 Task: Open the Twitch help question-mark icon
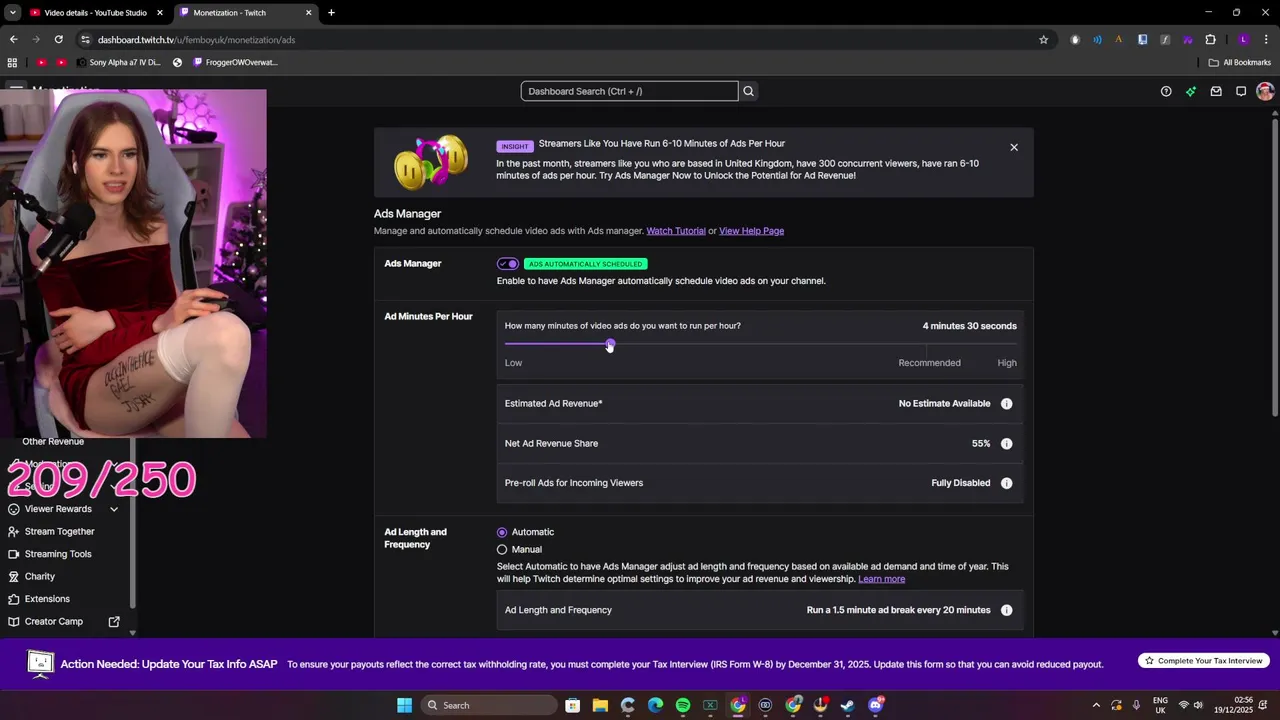(1166, 91)
